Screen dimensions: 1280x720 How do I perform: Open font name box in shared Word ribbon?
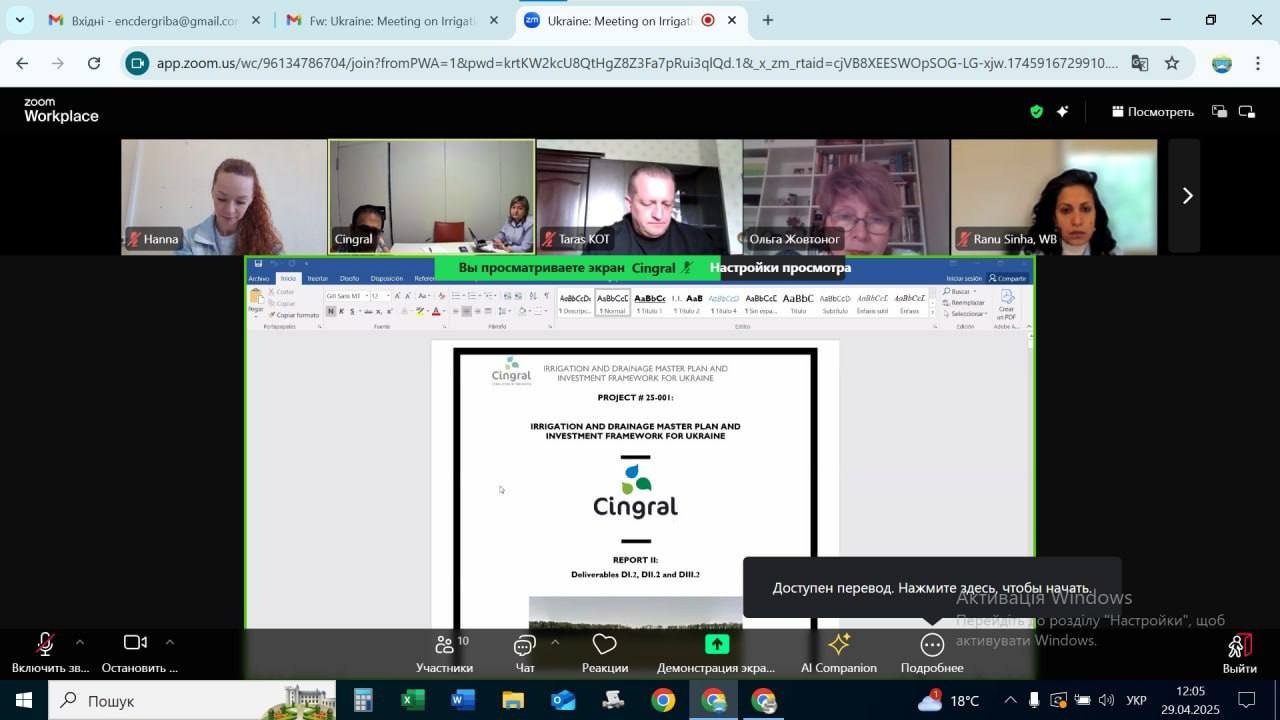tap(346, 296)
